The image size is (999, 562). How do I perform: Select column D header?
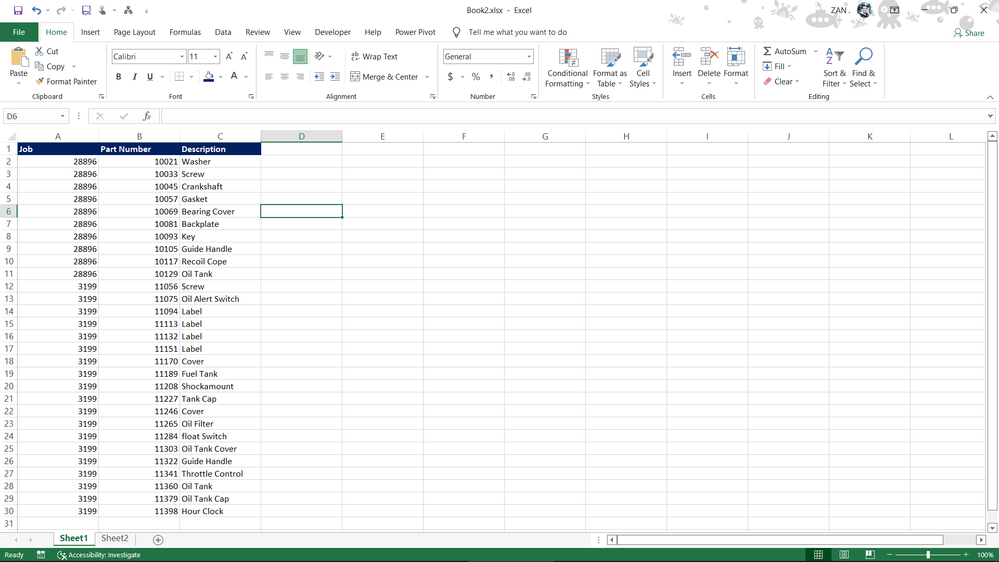301,136
